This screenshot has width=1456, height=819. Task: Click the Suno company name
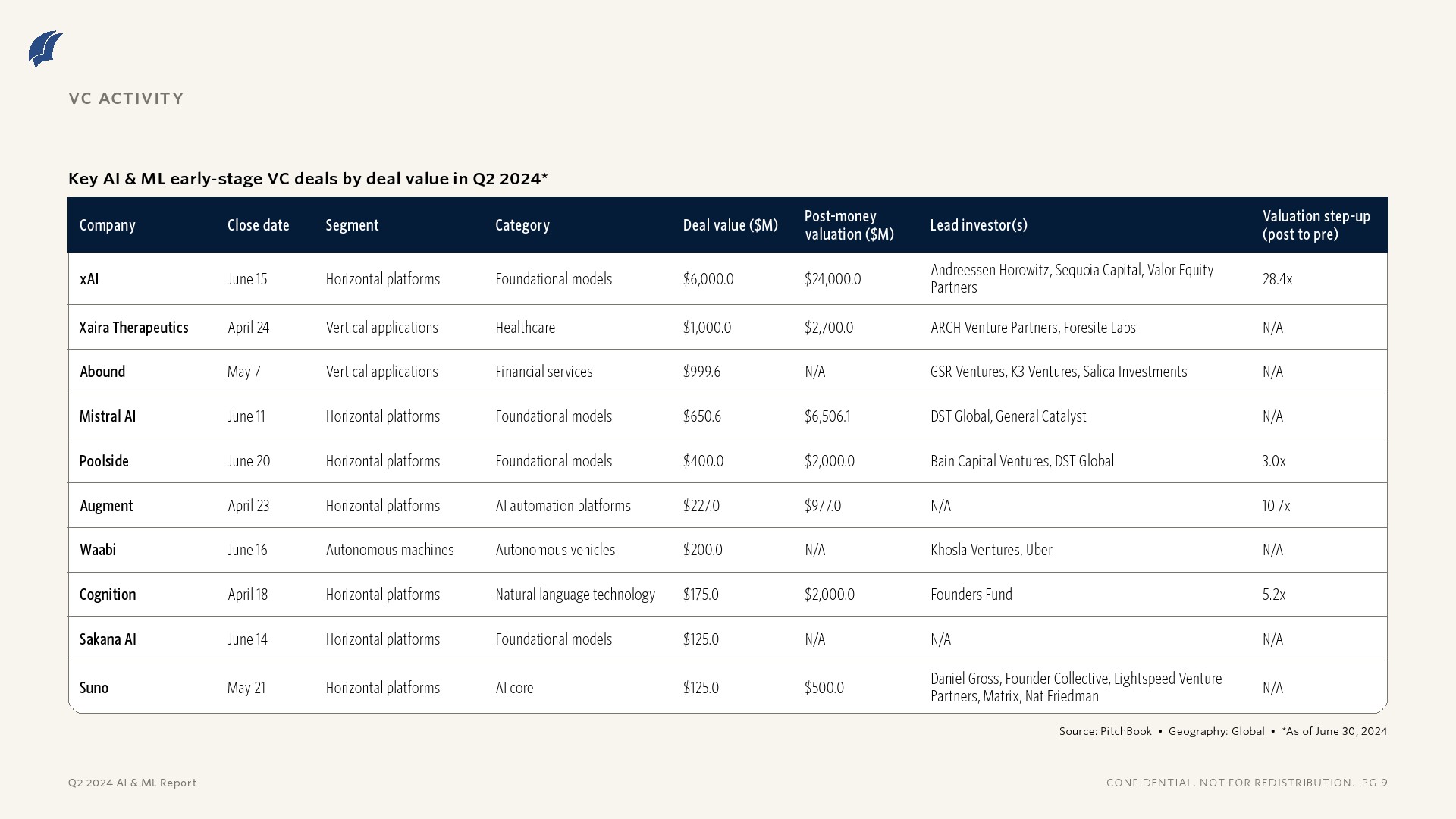pyautogui.click(x=94, y=688)
